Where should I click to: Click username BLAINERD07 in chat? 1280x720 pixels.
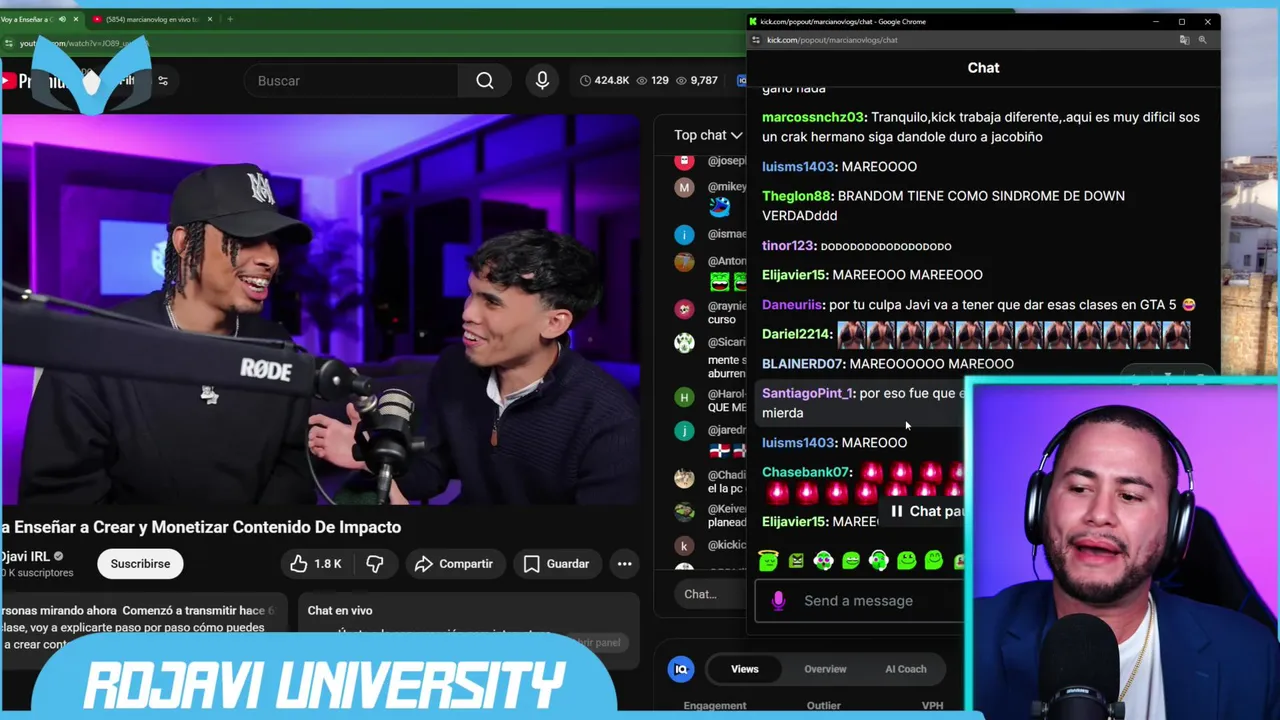802,364
